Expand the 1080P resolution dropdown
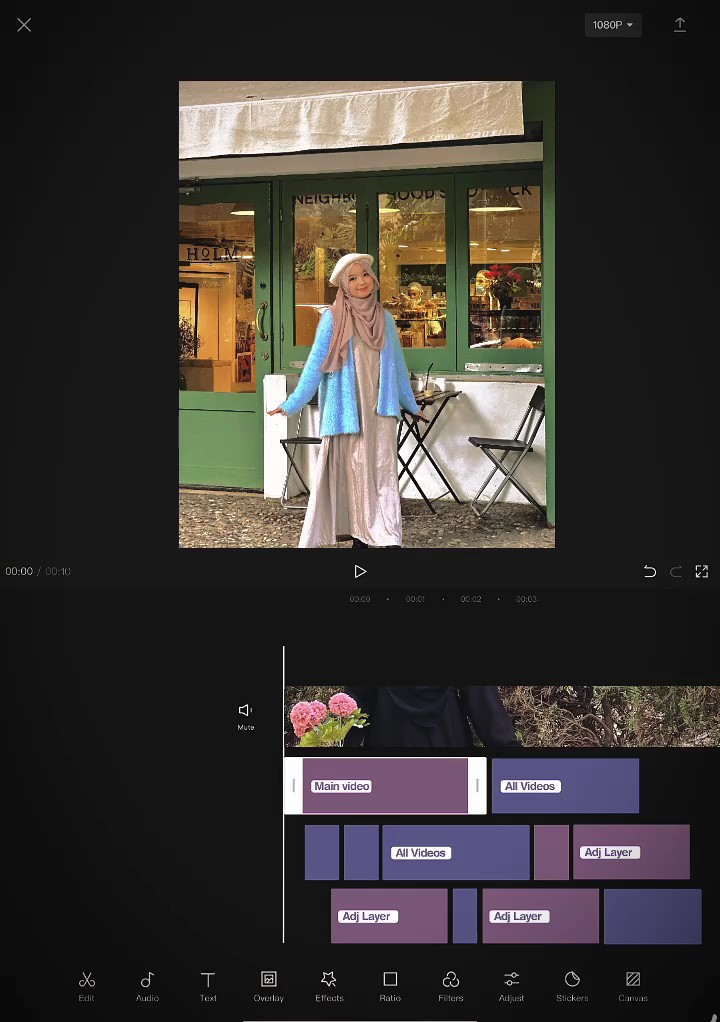The width and height of the screenshot is (720, 1022). coord(613,25)
